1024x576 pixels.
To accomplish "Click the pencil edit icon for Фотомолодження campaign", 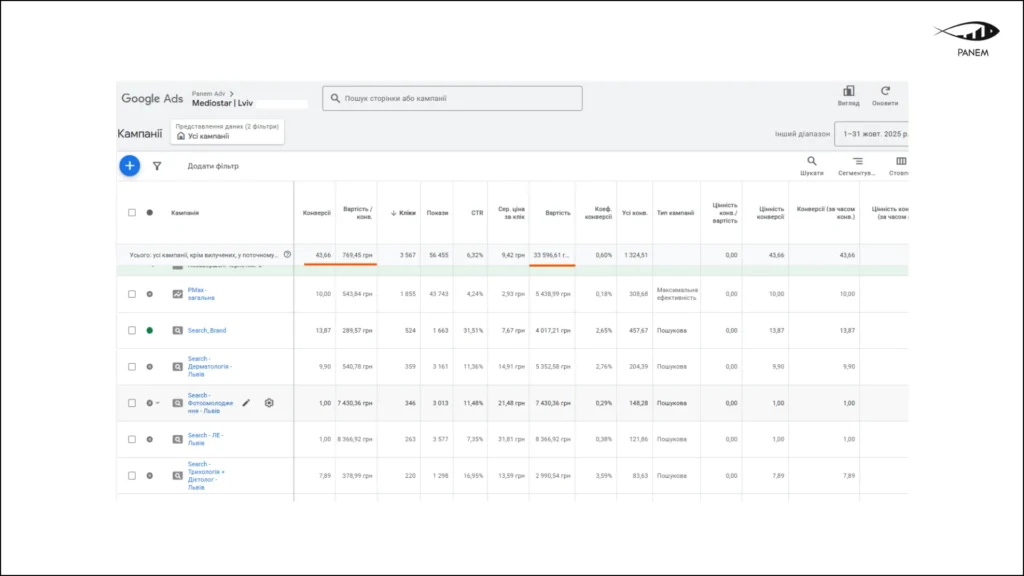I will click(246, 403).
